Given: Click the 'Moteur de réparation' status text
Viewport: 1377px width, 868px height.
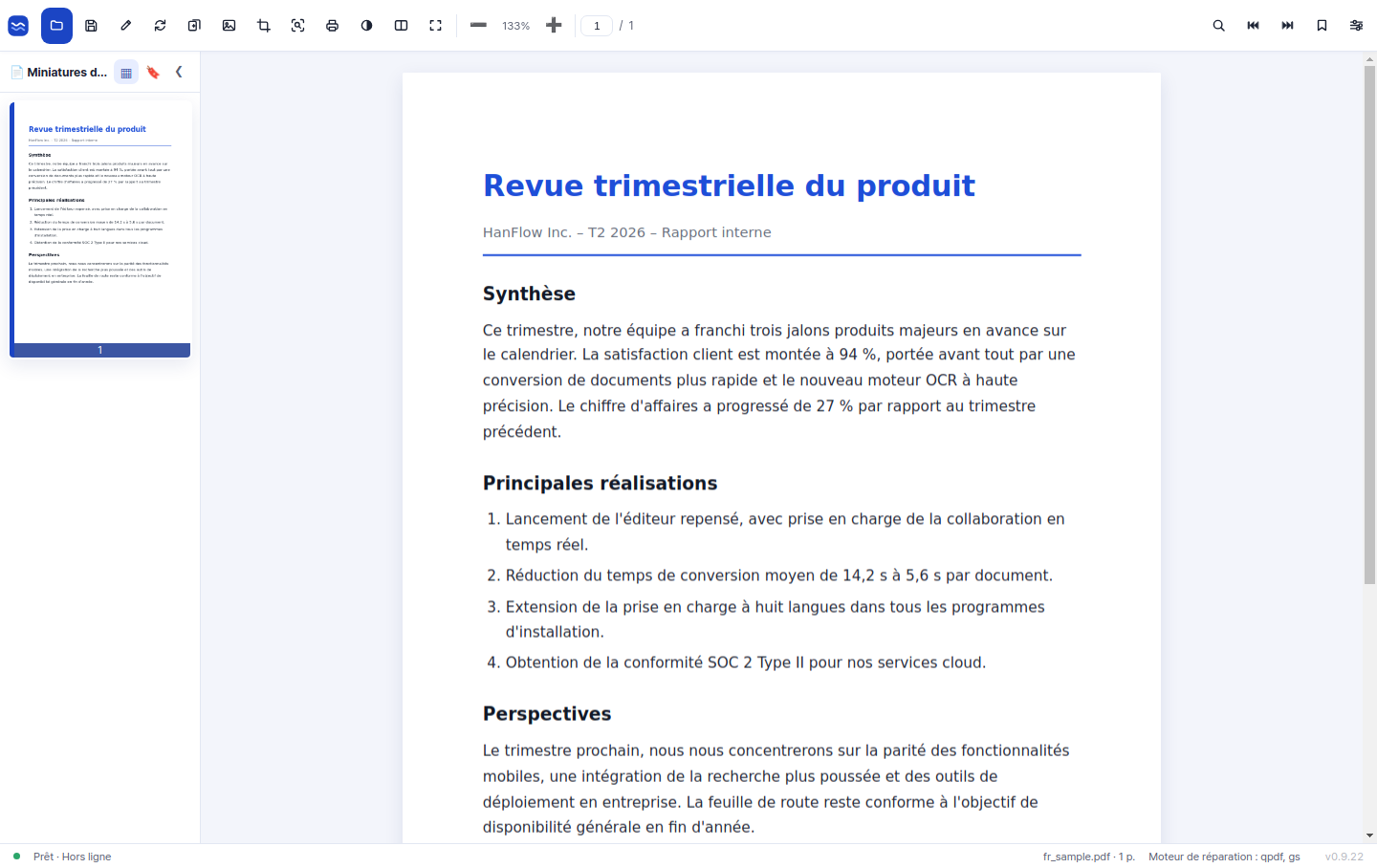Looking at the screenshot, I should pos(1224,857).
